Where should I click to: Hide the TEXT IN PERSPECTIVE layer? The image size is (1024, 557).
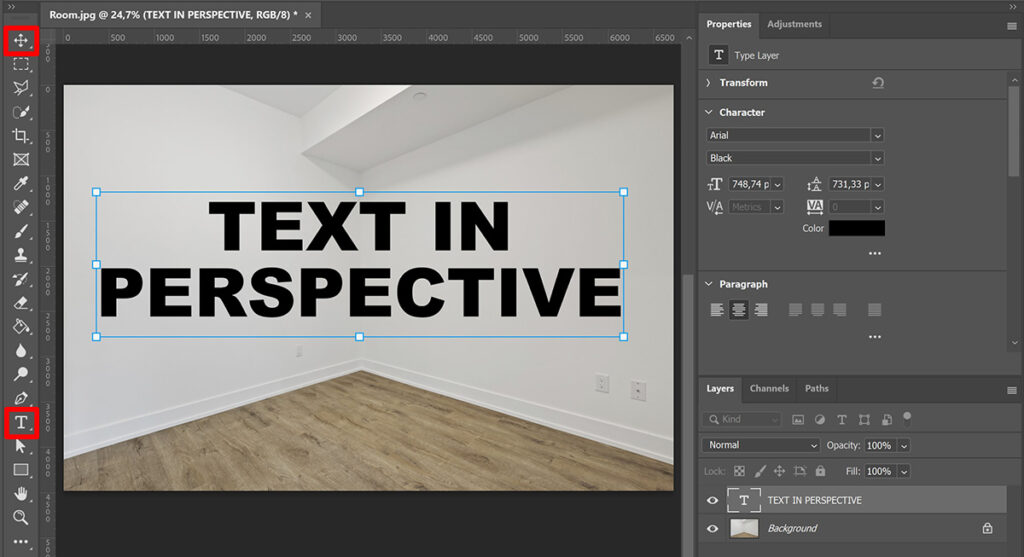[x=712, y=500]
